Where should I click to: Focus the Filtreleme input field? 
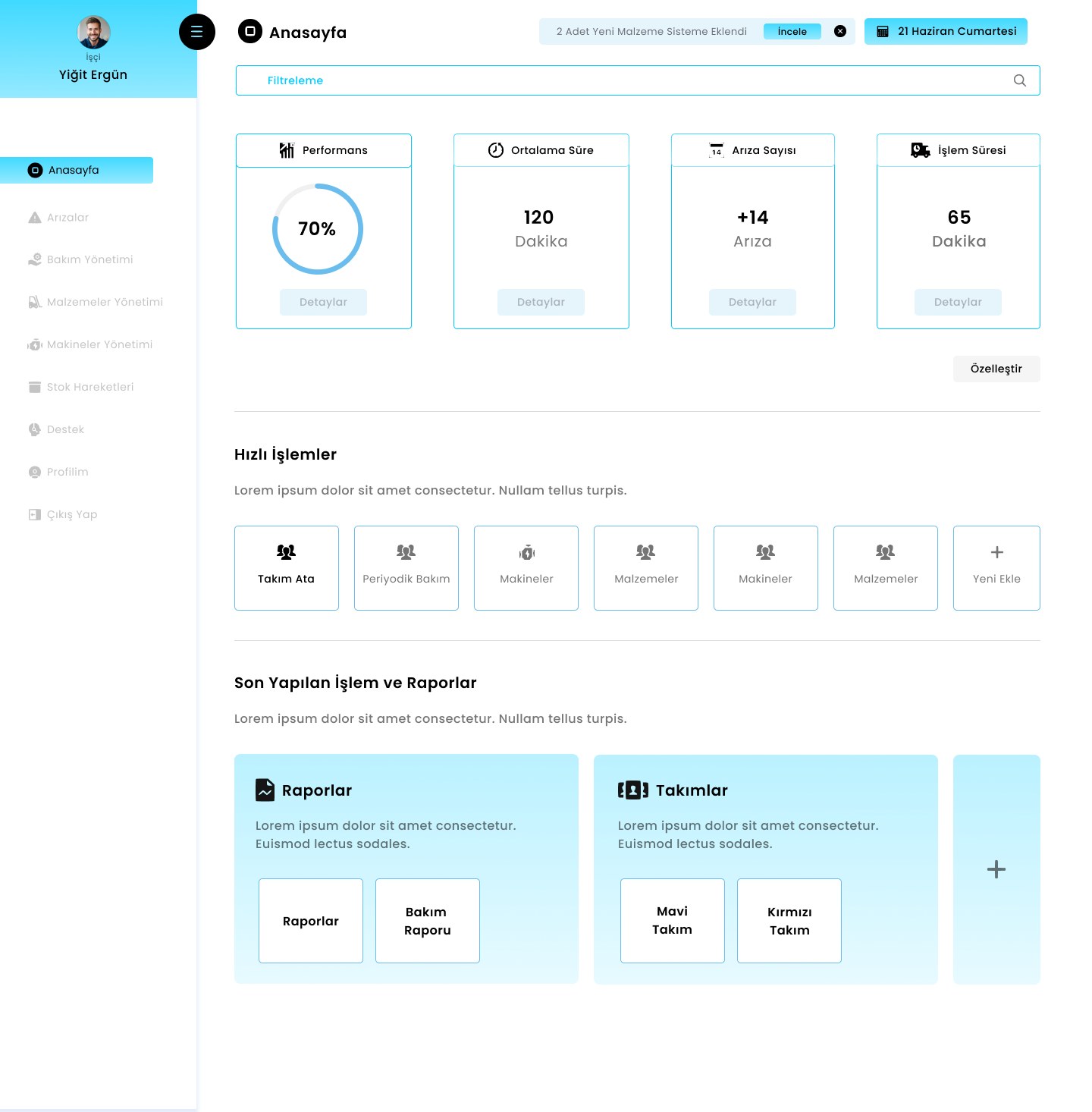638,80
